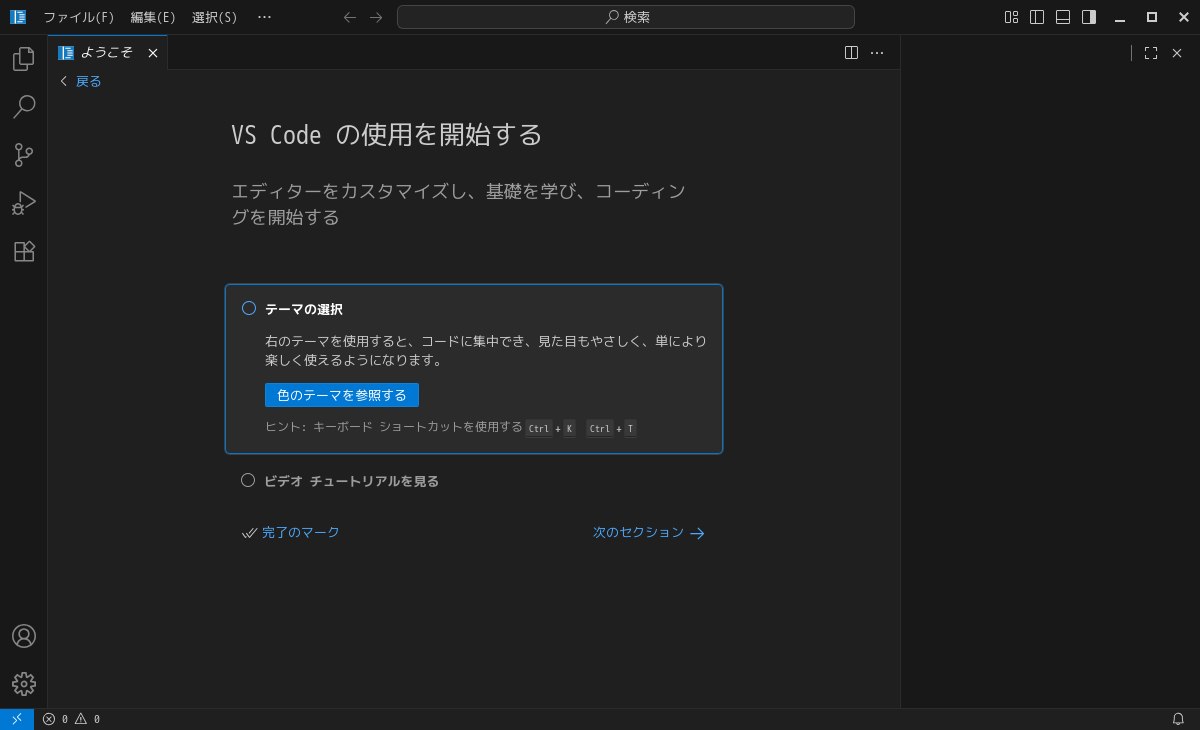Screen dimensions: 1200x730
Task: Toggle the secondary side bar
Action: [x=1089, y=17]
